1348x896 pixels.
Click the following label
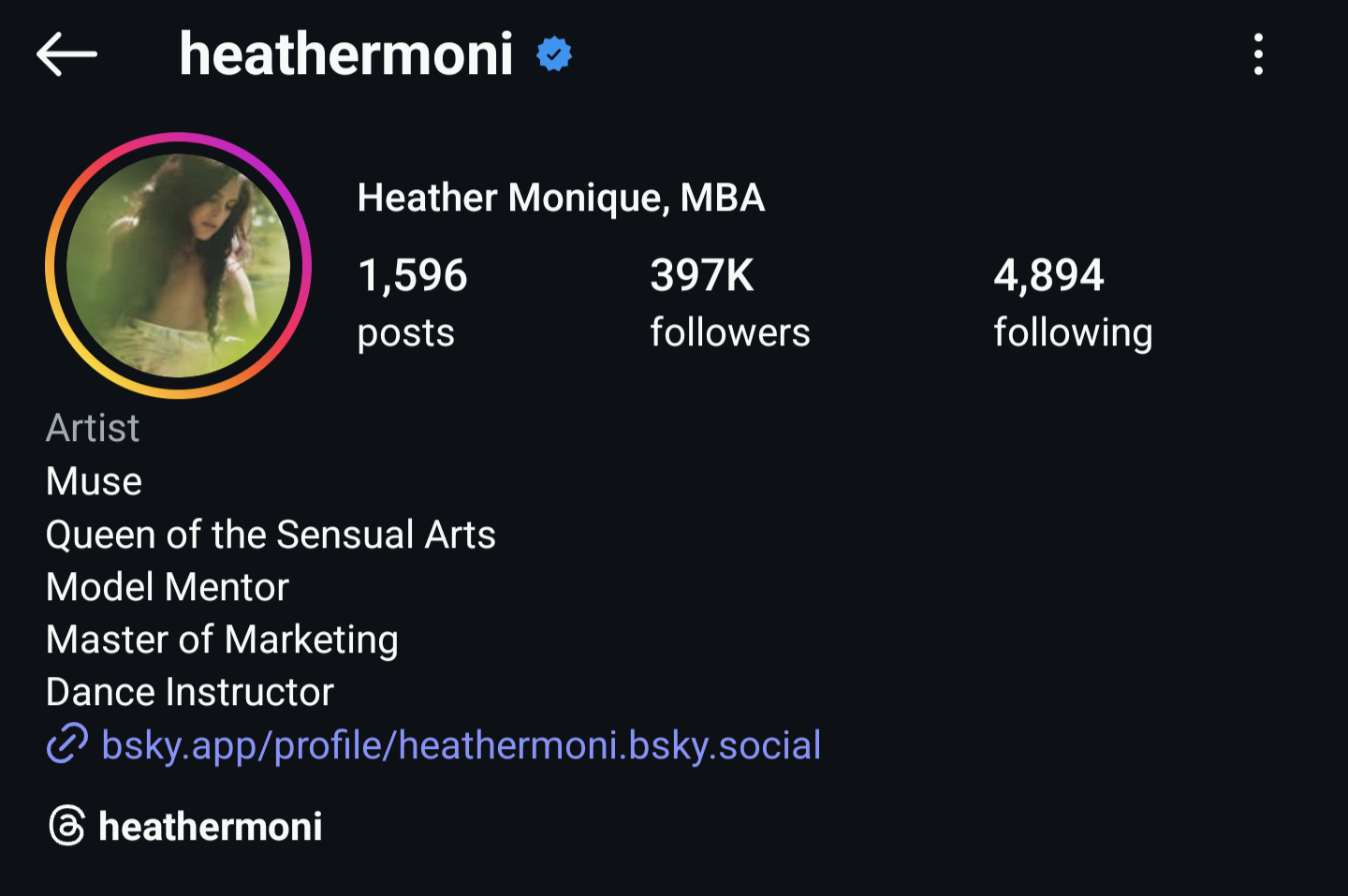point(1073,333)
